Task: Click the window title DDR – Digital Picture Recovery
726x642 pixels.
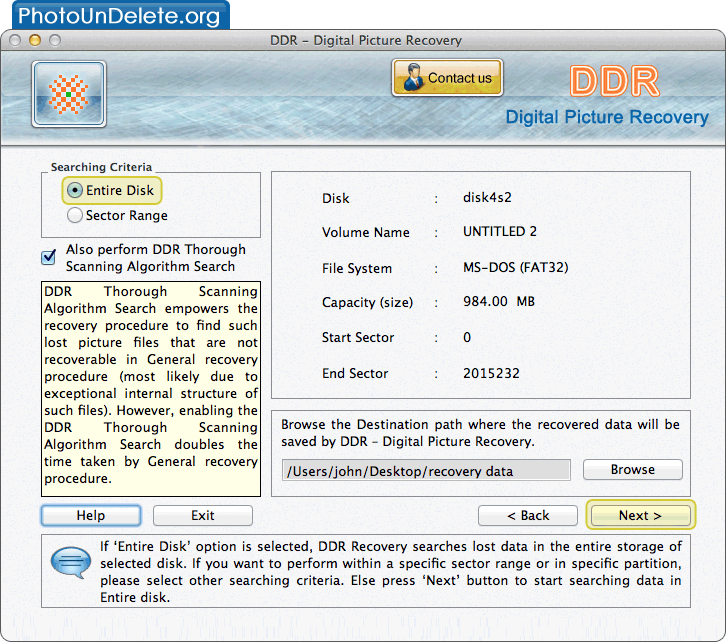Action: (366, 41)
